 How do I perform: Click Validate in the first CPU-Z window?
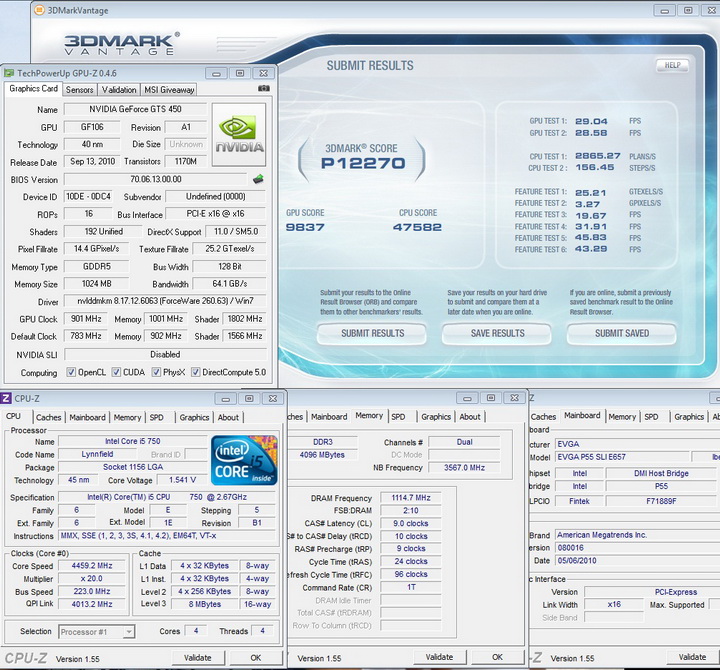(x=198, y=658)
